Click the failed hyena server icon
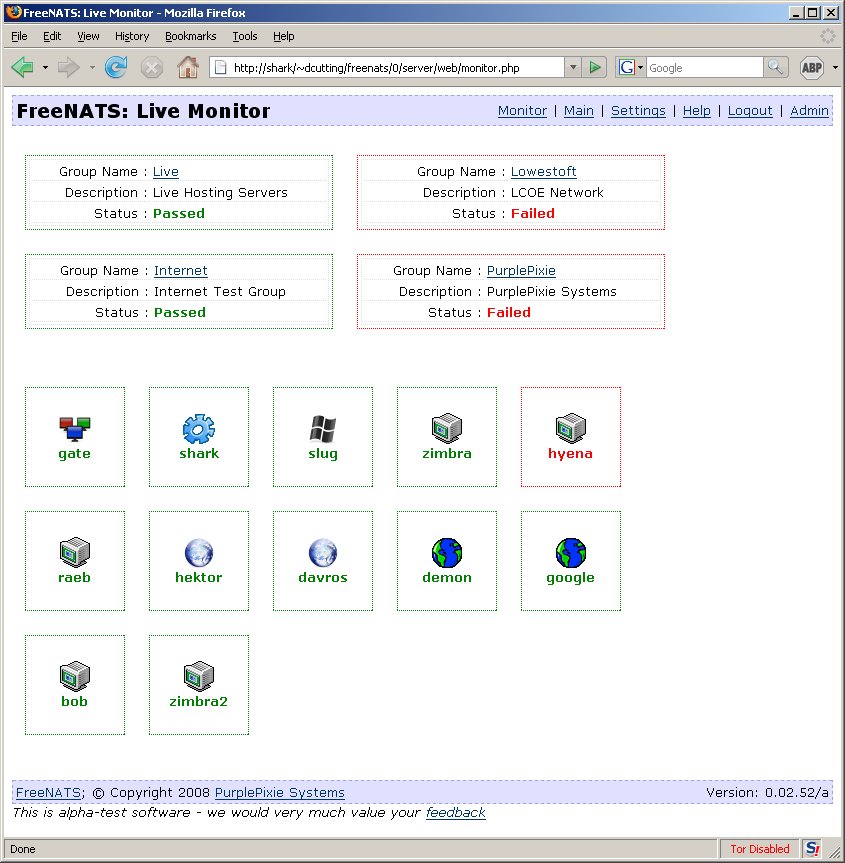The height and width of the screenshot is (863, 845). point(570,428)
